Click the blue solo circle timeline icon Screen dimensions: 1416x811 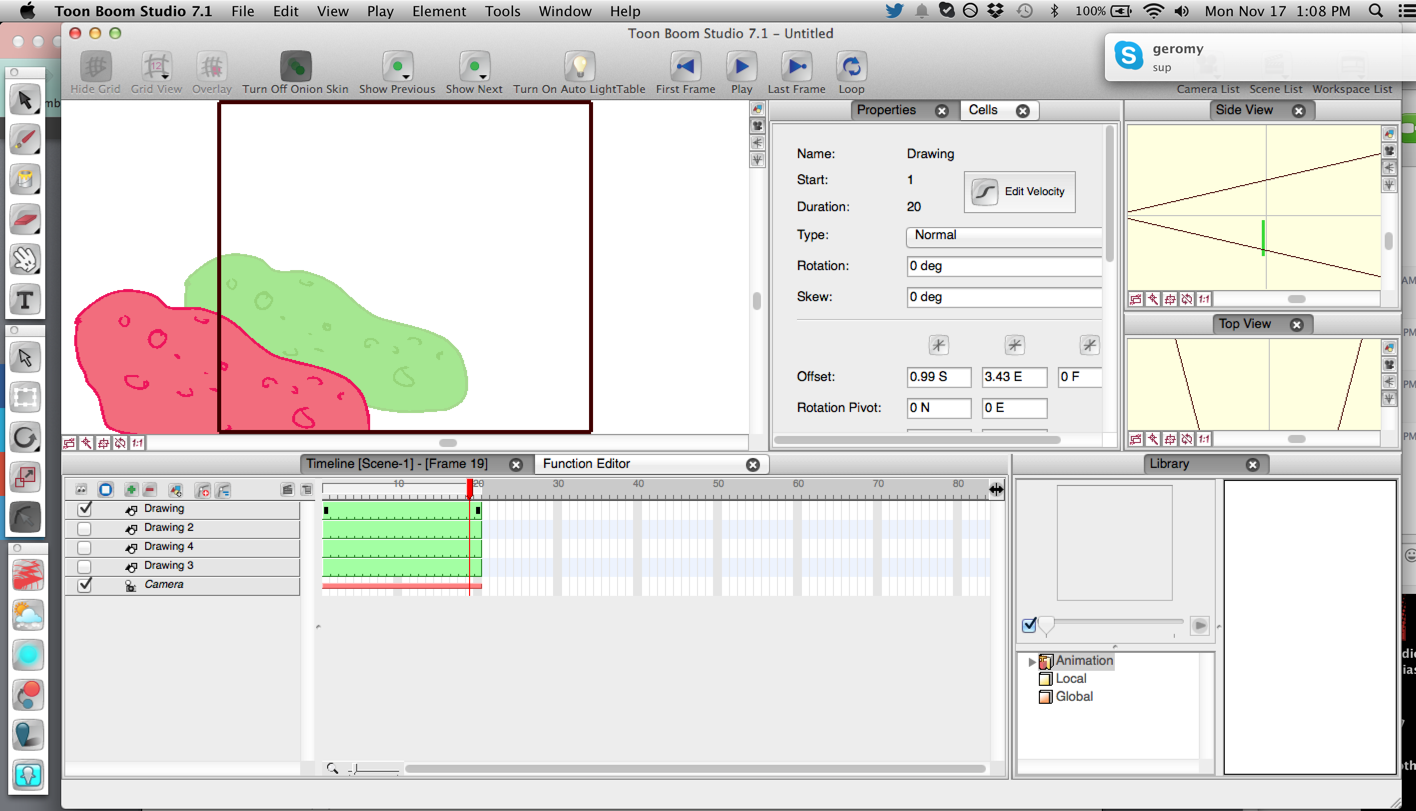pyautogui.click(x=105, y=490)
